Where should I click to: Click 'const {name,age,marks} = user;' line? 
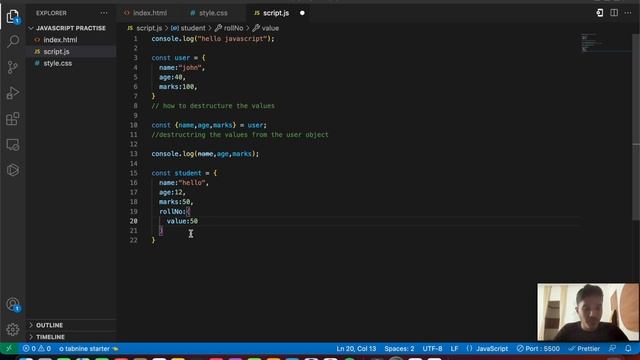click(209, 125)
